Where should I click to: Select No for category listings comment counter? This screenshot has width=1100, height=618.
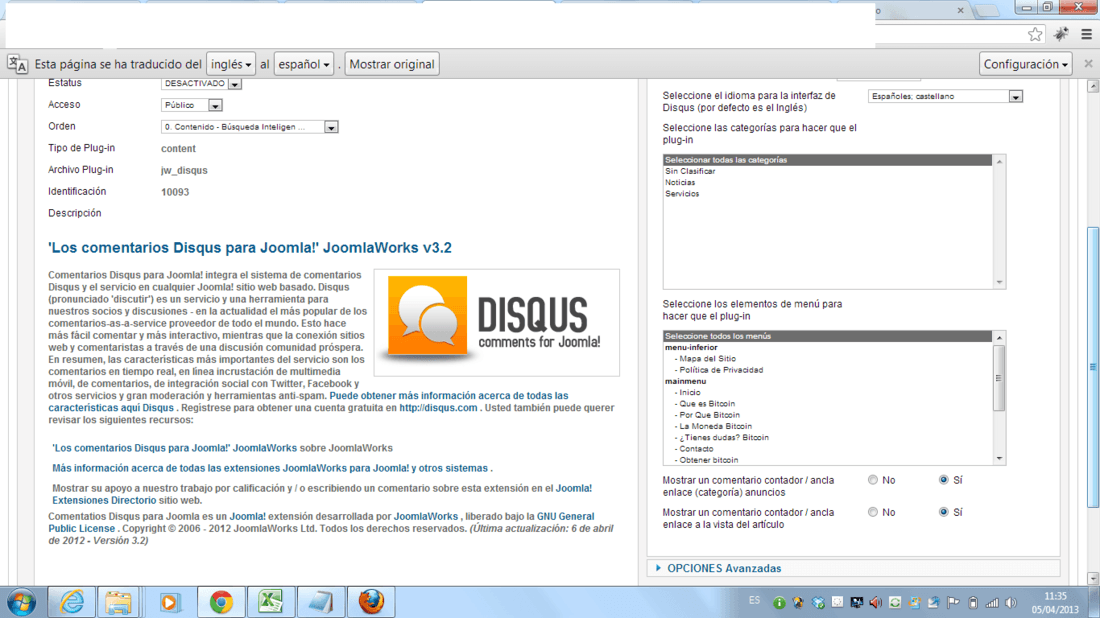click(x=873, y=480)
